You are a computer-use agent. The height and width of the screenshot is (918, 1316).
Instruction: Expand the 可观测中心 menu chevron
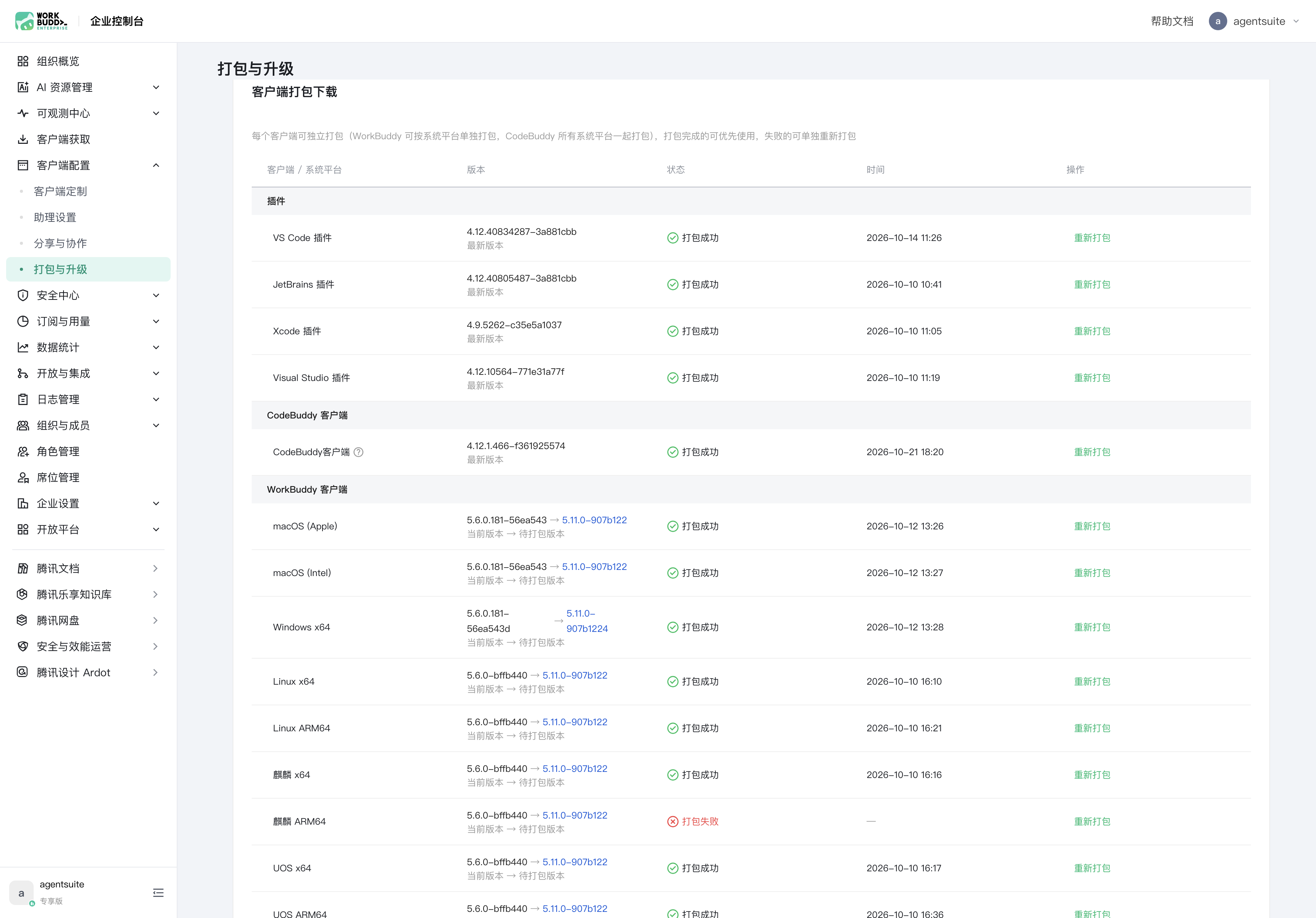[156, 114]
